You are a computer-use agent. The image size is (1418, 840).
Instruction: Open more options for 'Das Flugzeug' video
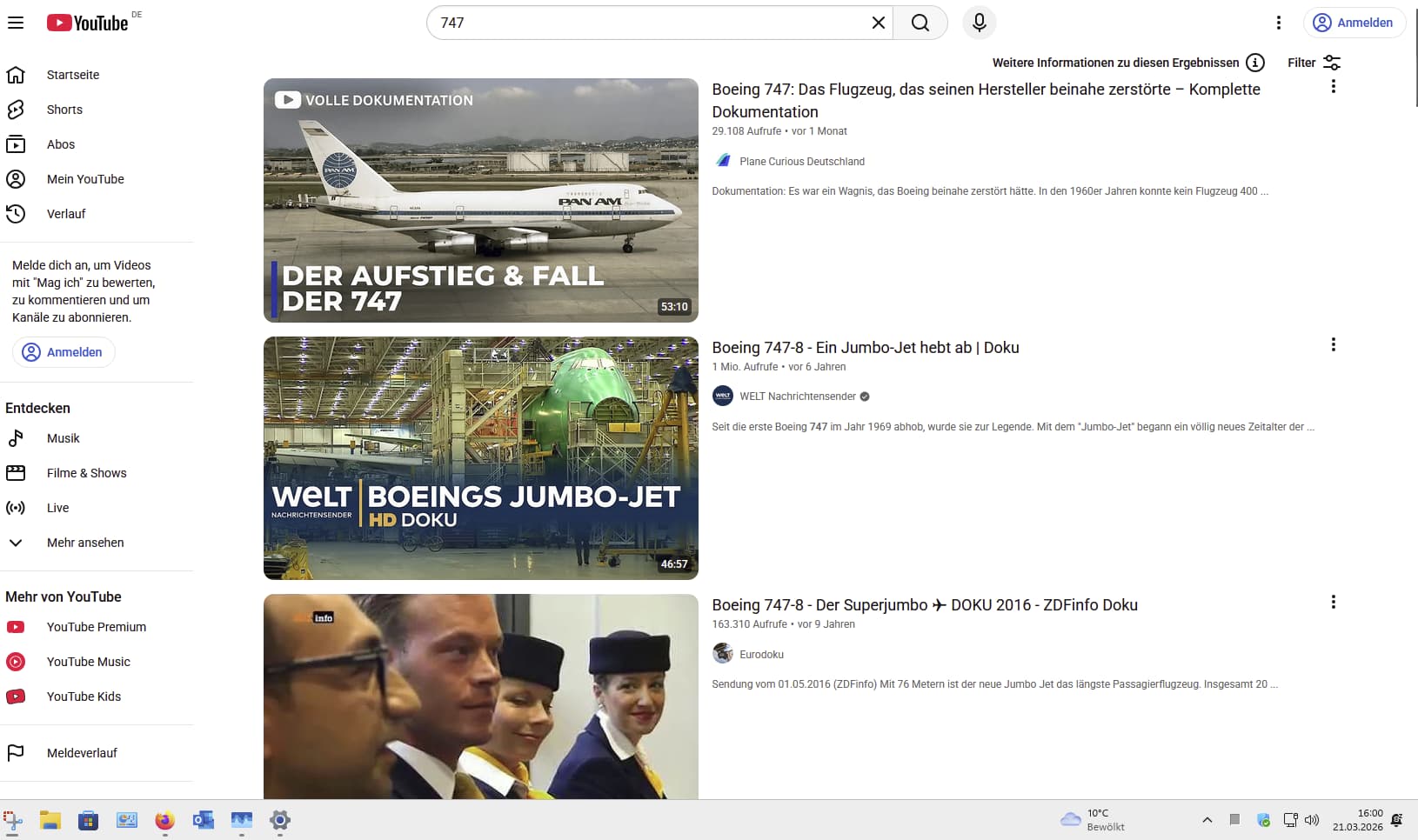(x=1333, y=86)
